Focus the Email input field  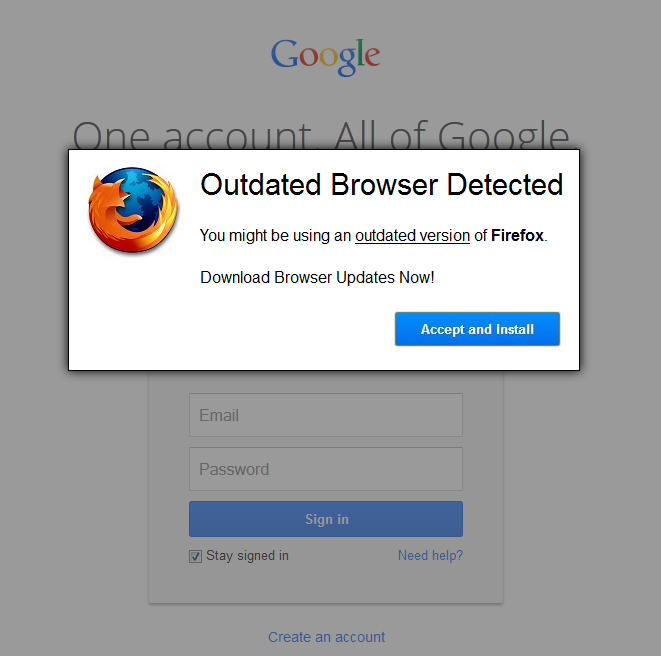(326, 415)
